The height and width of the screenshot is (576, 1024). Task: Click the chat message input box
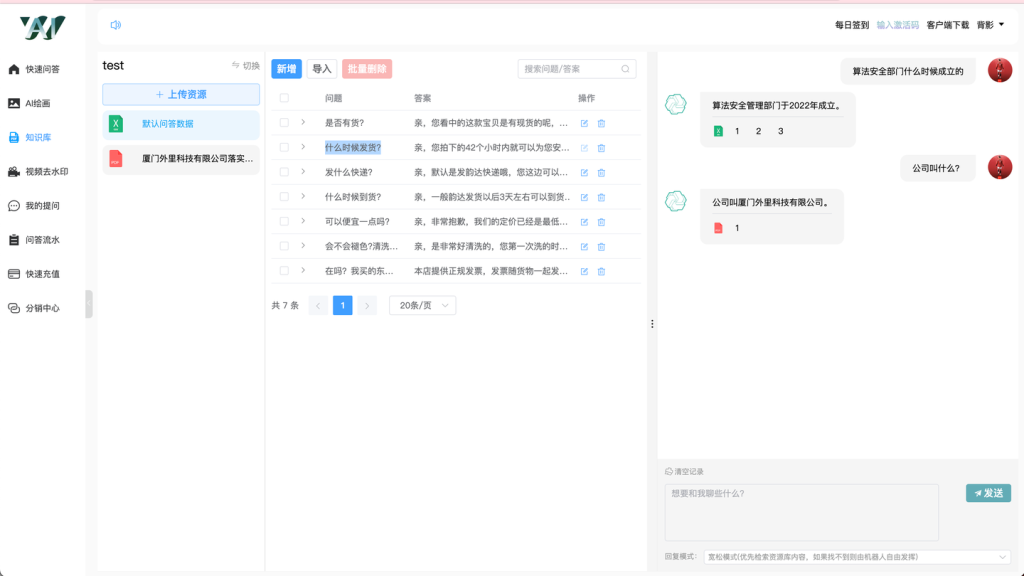click(801, 512)
